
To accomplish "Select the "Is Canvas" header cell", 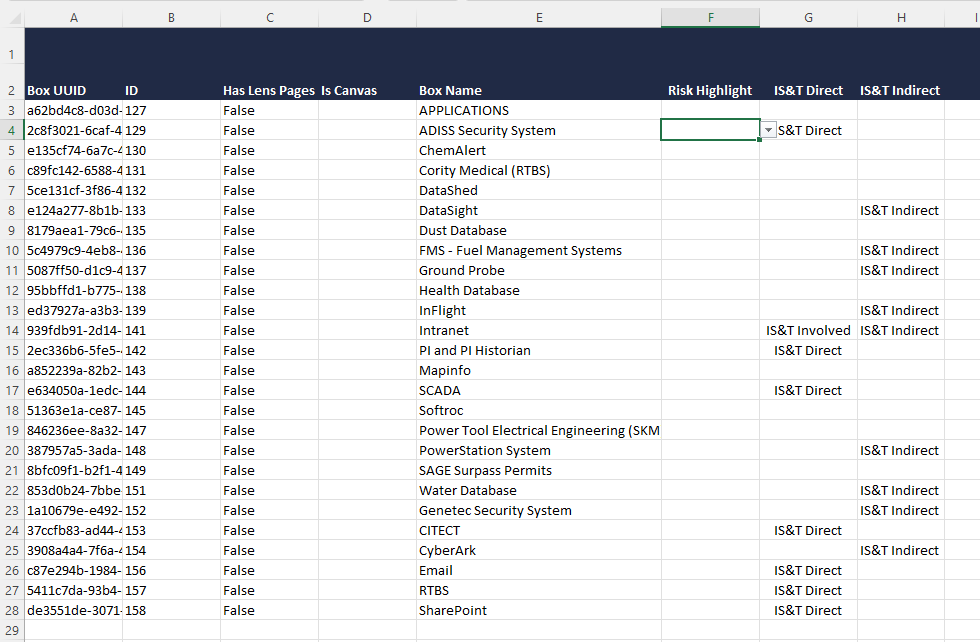I will pyautogui.click(x=349, y=91).
